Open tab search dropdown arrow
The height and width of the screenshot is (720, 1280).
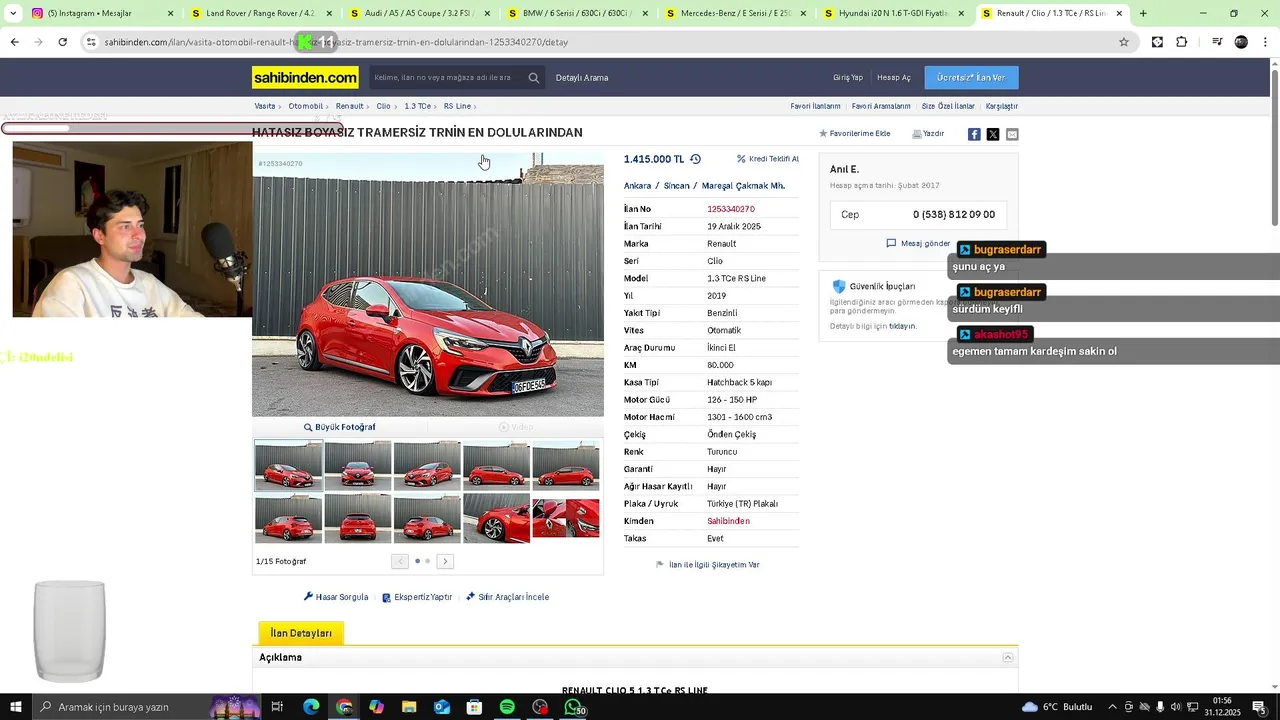pos(12,14)
